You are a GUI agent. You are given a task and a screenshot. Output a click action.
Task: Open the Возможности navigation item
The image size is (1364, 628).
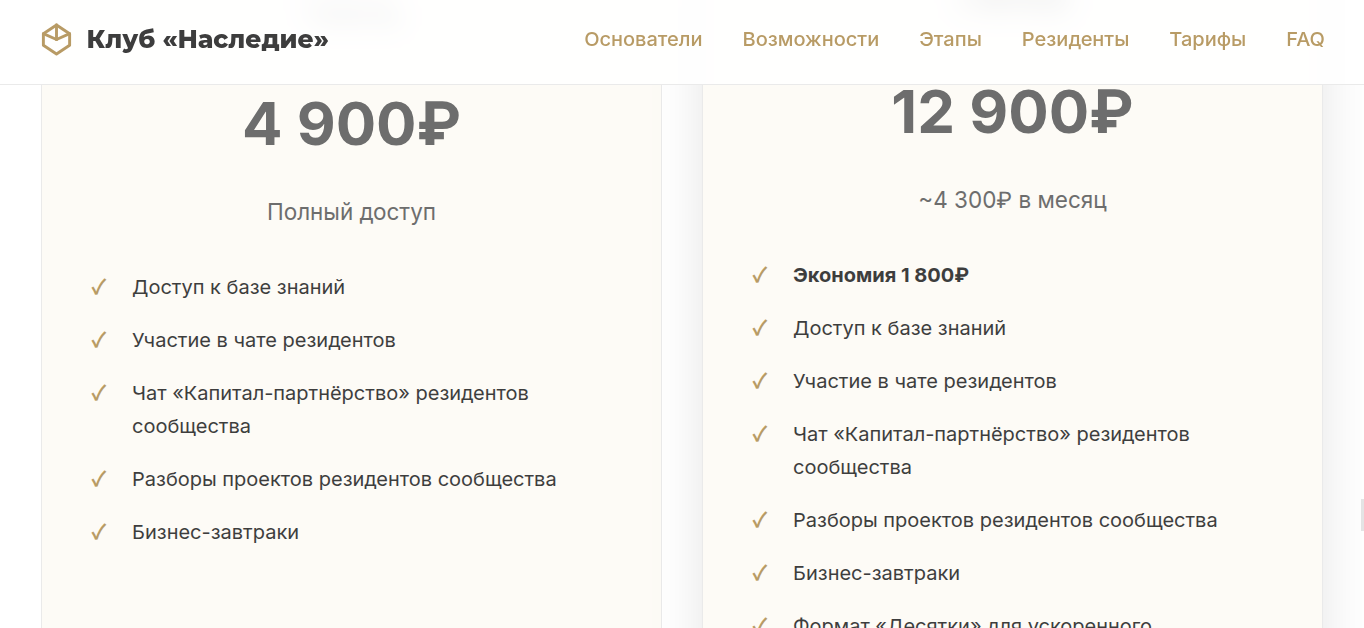(810, 40)
